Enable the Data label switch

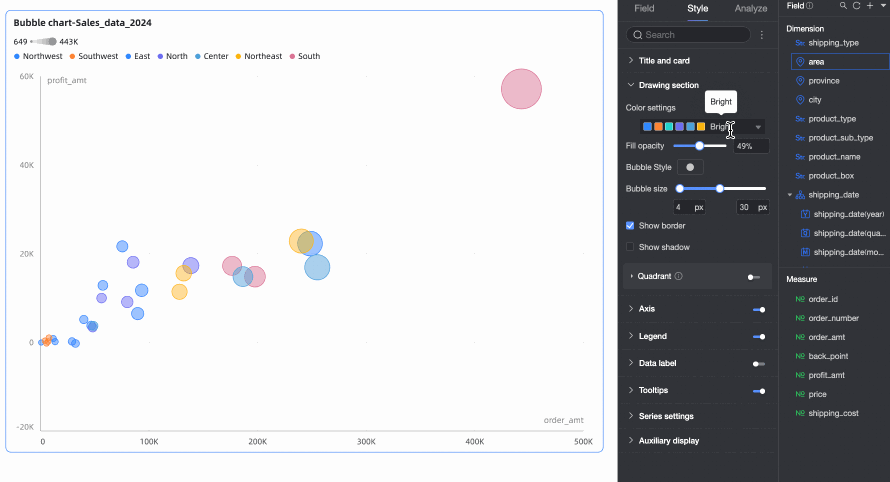pyautogui.click(x=759, y=364)
